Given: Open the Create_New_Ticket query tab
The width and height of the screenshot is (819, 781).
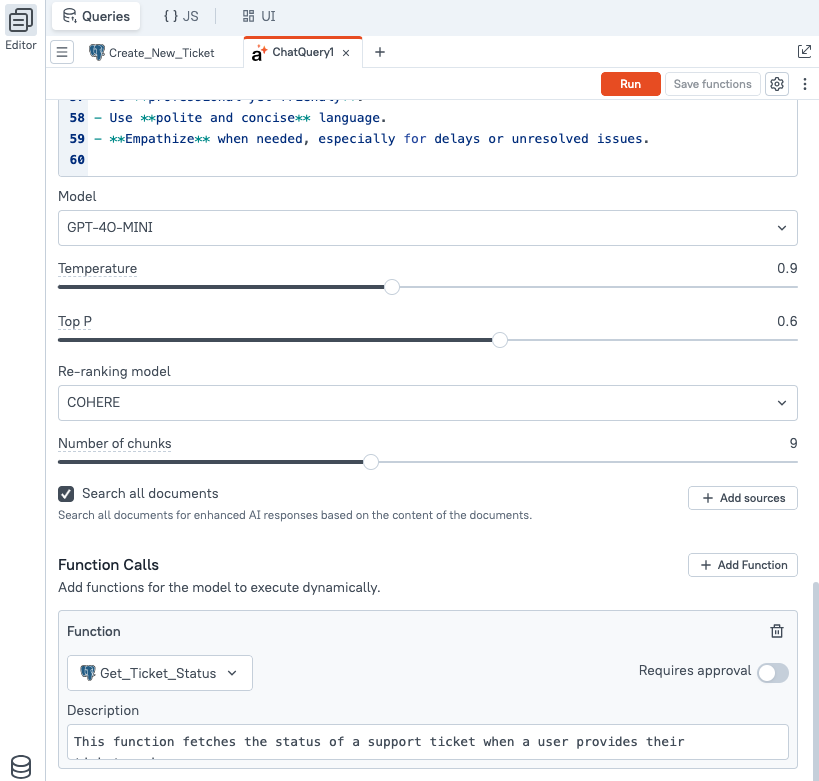Looking at the screenshot, I should [152, 53].
